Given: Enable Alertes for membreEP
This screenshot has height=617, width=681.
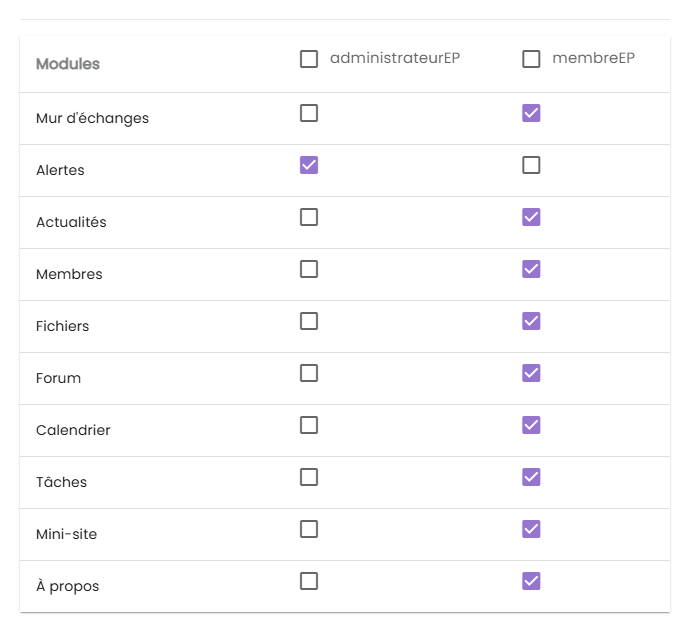Looking at the screenshot, I should pos(531,165).
